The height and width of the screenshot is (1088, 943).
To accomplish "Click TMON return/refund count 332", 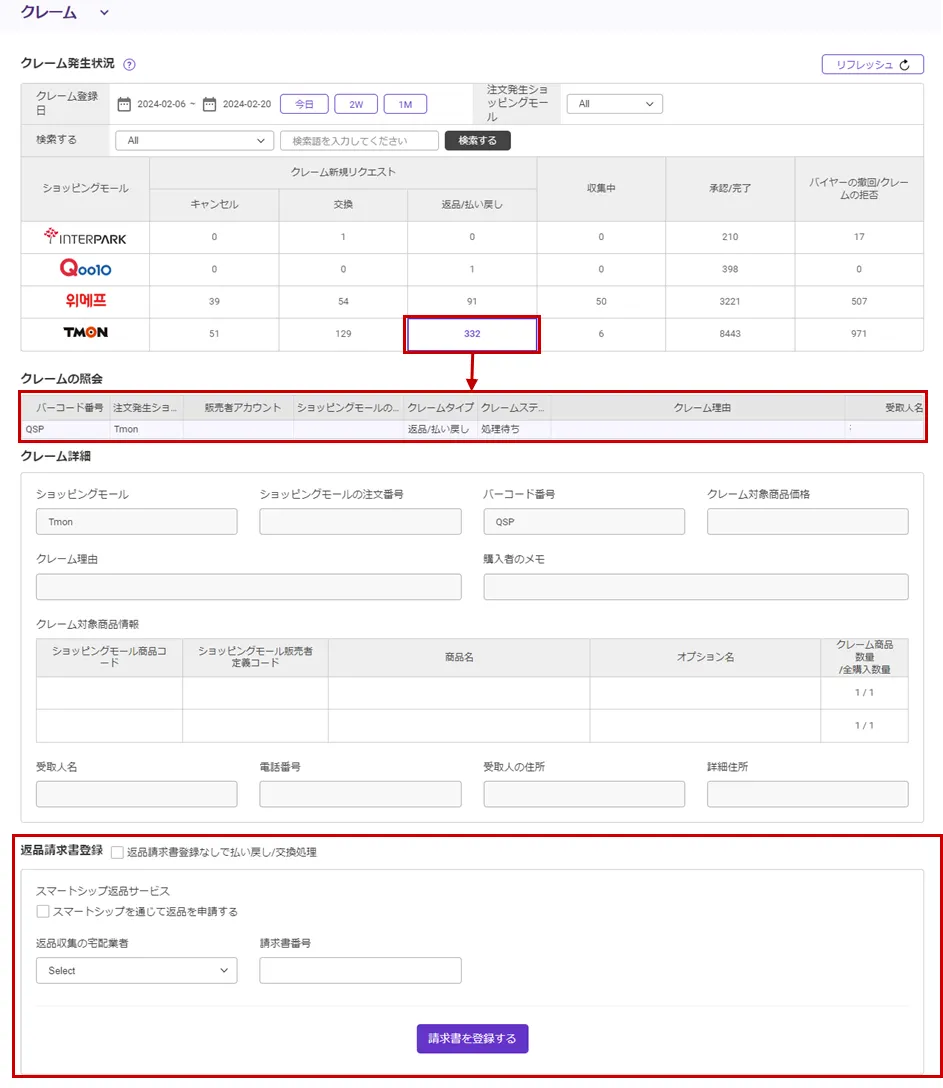I will point(472,334).
